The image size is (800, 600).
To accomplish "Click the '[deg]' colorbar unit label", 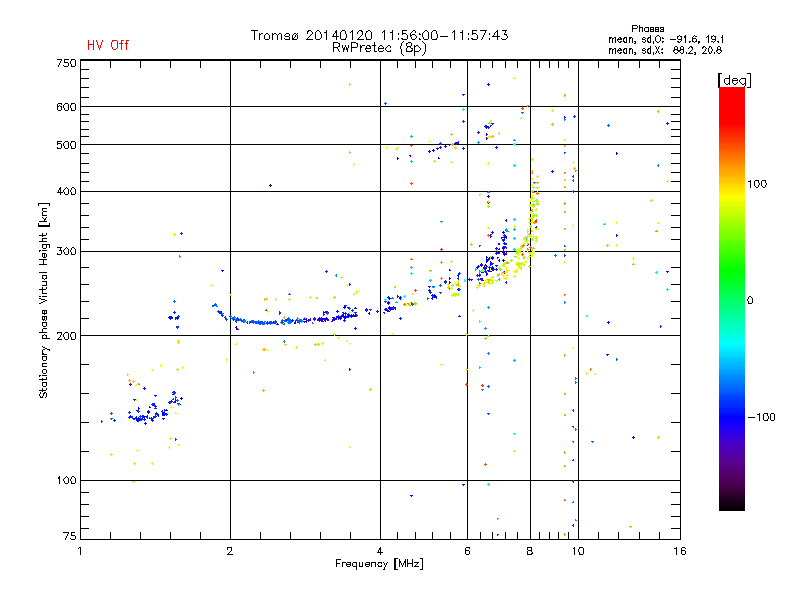I will pyautogui.click(x=734, y=81).
